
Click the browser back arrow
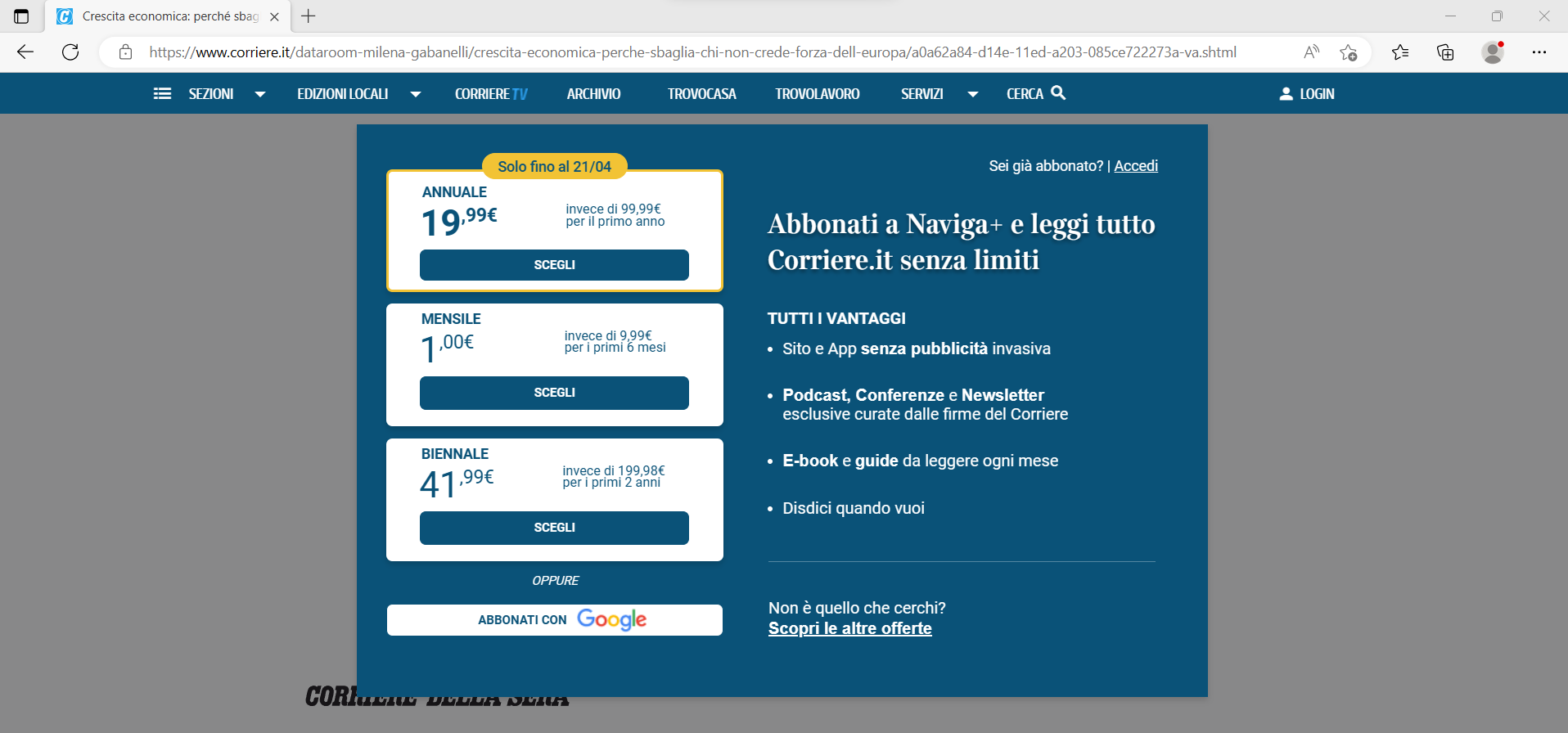click(x=25, y=52)
